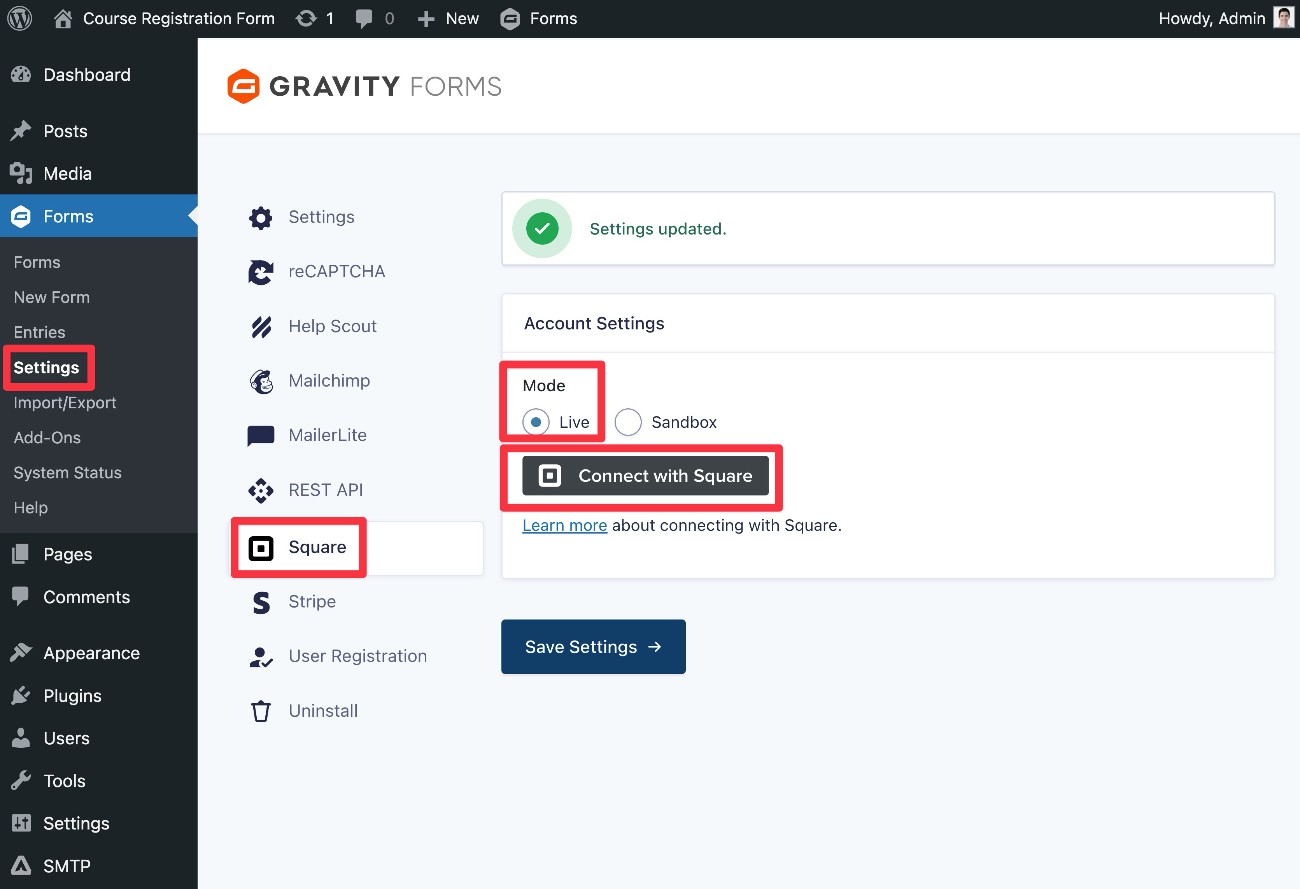Switch payment mode to Sandbox
Viewport: 1300px width, 889px height.
pyautogui.click(x=628, y=422)
